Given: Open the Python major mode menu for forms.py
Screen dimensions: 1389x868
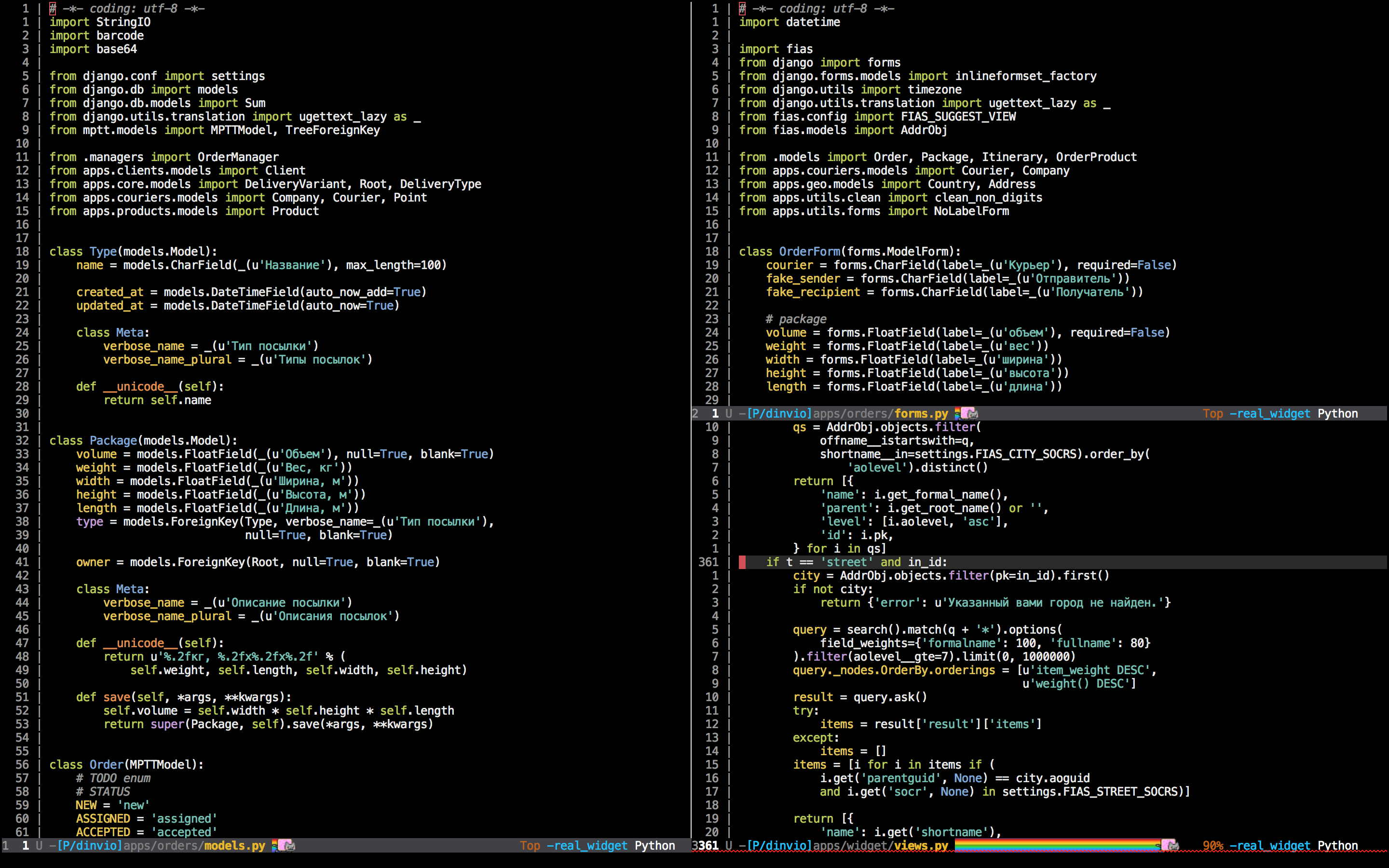Looking at the screenshot, I should click(1337, 413).
